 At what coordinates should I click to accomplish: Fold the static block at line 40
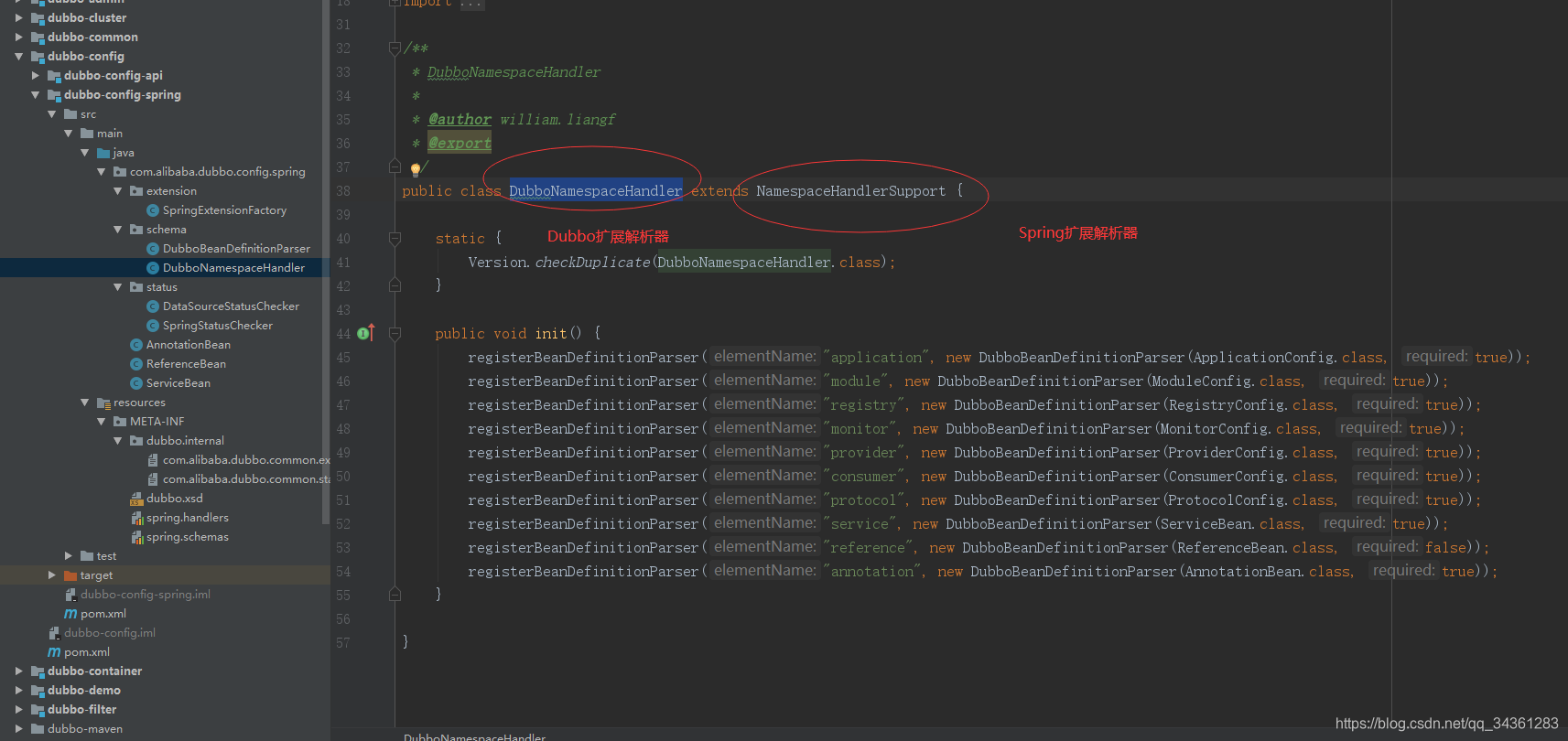coord(395,239)
